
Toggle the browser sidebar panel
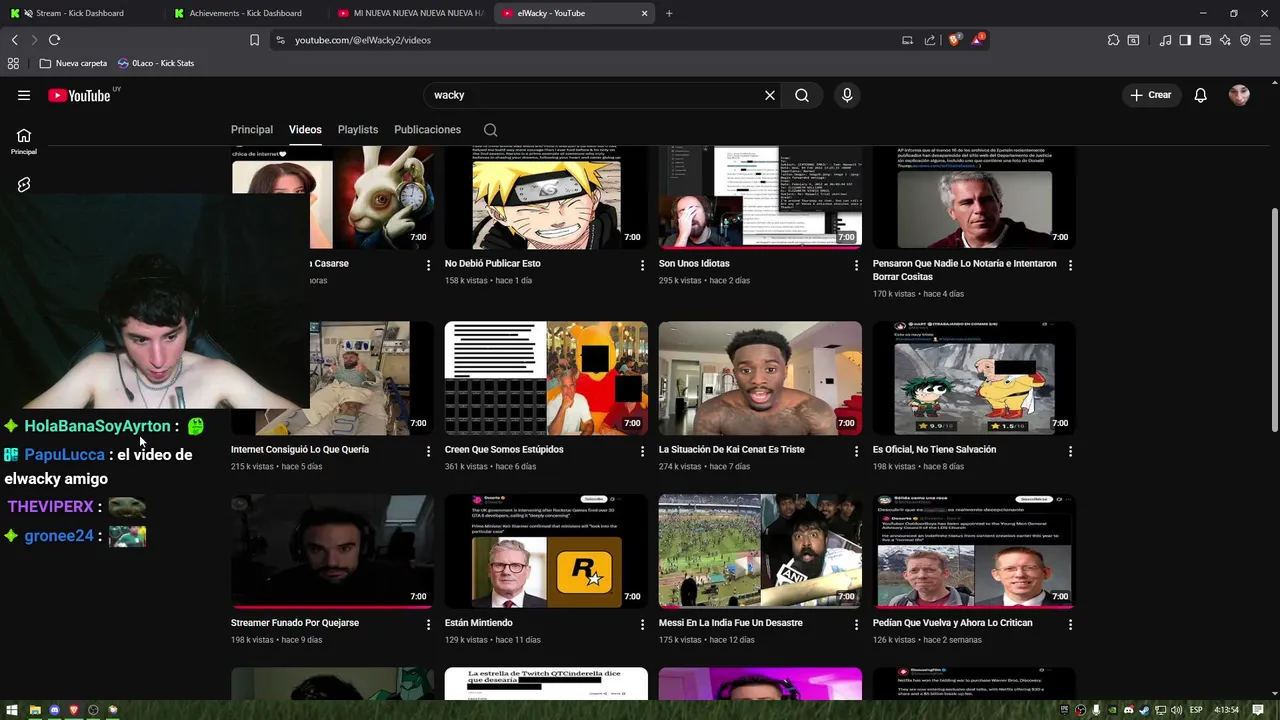[1185, 40]
